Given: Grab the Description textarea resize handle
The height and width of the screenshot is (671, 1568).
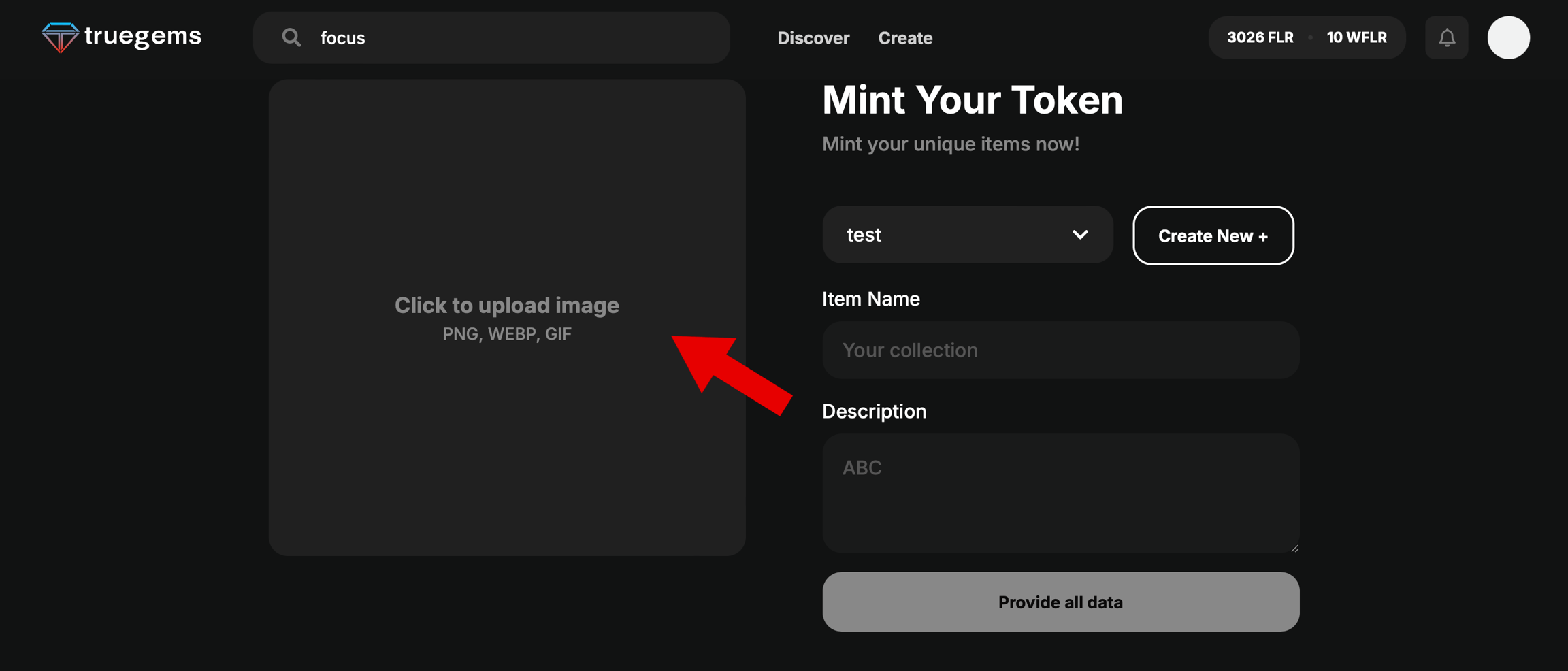Looking at the screenshot, I should (1294, 548).
